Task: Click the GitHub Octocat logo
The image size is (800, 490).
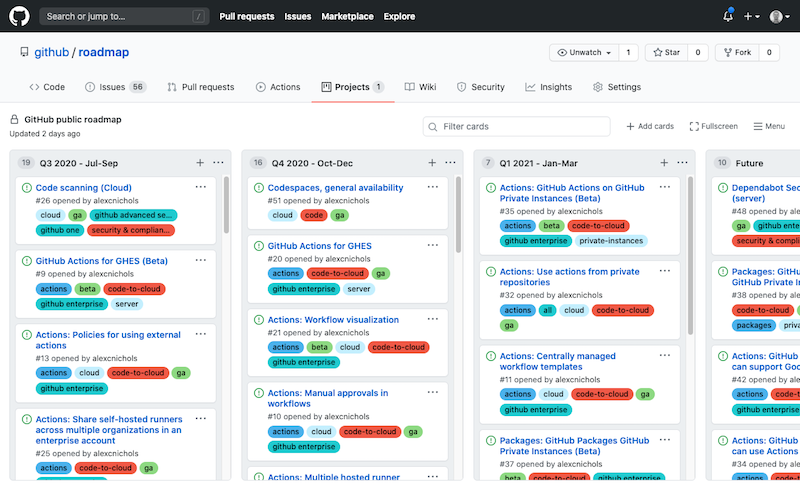Action: coord(20,16)
